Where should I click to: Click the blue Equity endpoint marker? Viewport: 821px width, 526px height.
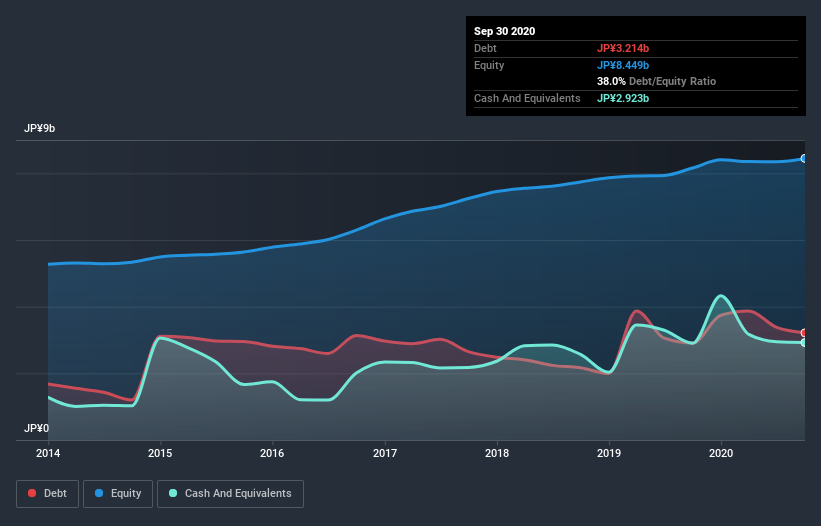coord(804,159)
